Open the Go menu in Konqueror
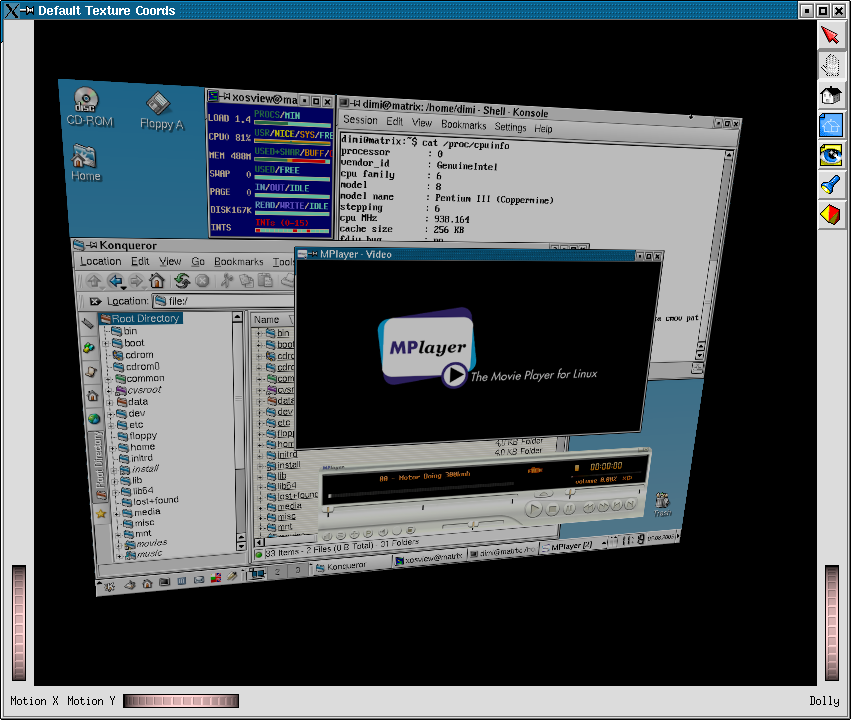Image resolution: width=851 pixels, height=720 pixels. [198, 262]
